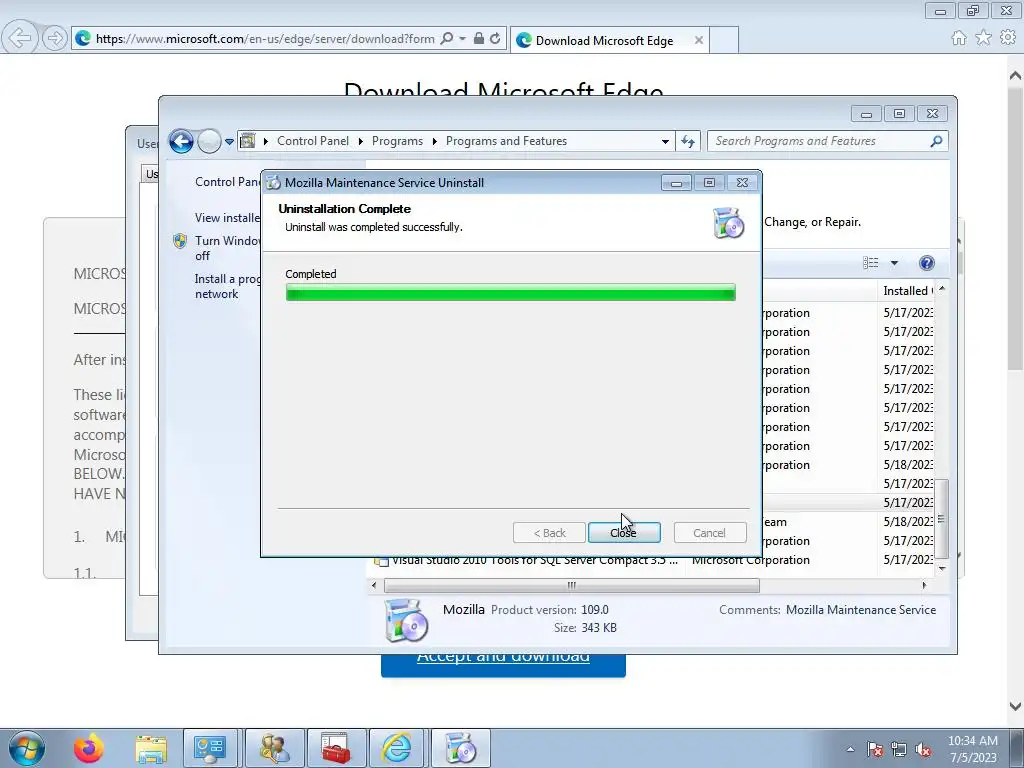The height and width of the screenshot is (768, 1024).
Task: Close the Mozilla Maintenance Service uninstaller
Action: pos(624,533)
